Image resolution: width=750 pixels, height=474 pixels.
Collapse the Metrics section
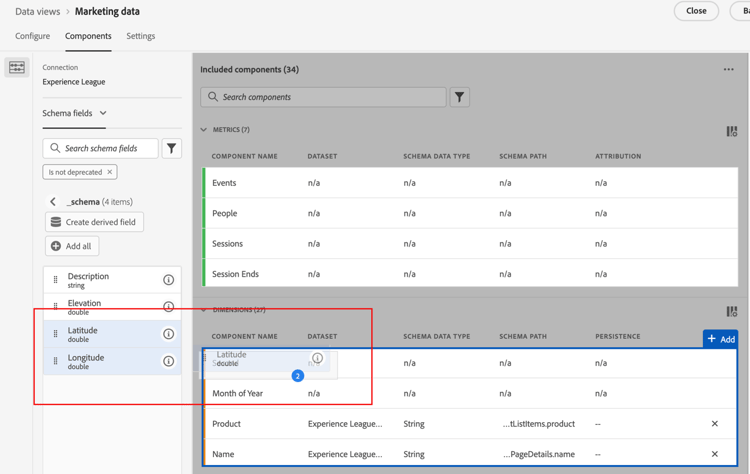point(204,130)
